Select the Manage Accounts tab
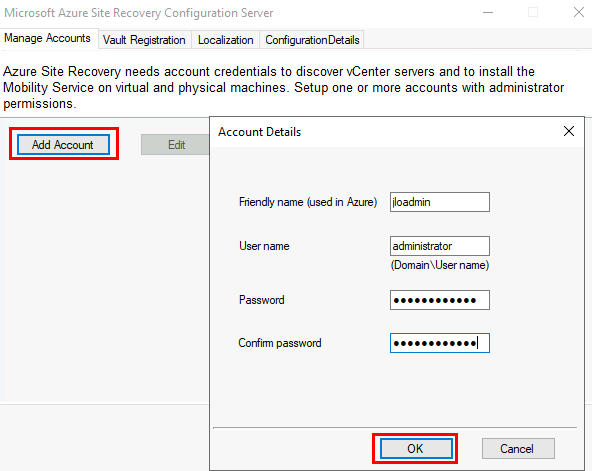 [48, 38]
